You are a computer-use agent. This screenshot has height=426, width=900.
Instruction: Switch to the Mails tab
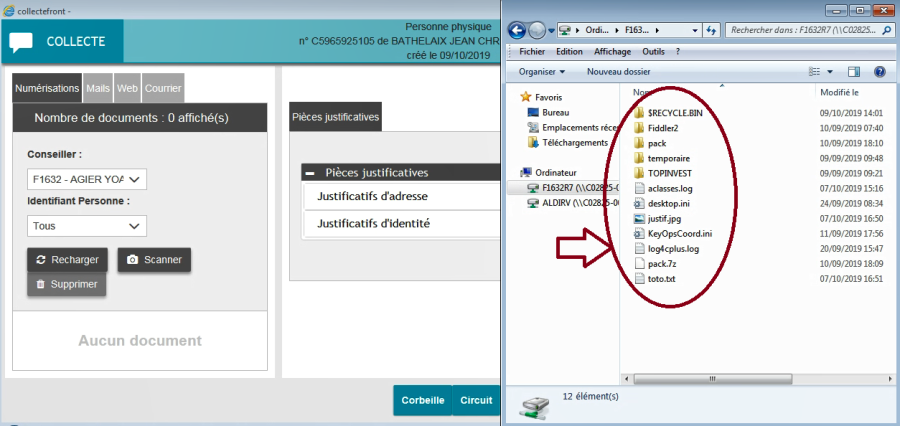point(98,88)
